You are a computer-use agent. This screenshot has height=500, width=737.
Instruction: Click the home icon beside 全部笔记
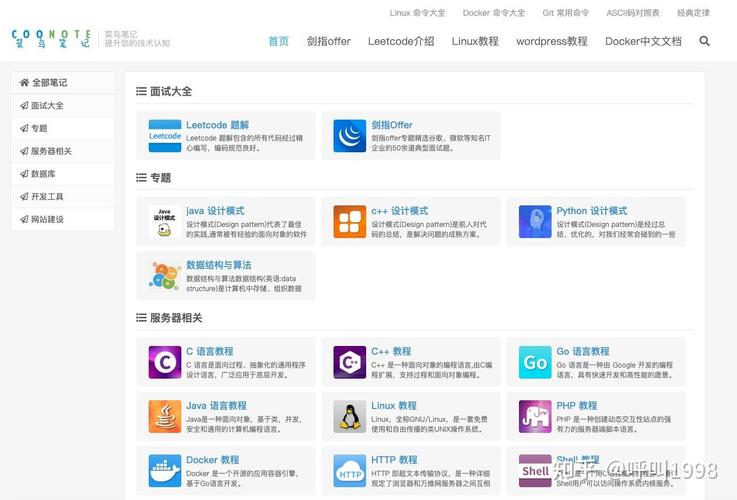(24, 83)
